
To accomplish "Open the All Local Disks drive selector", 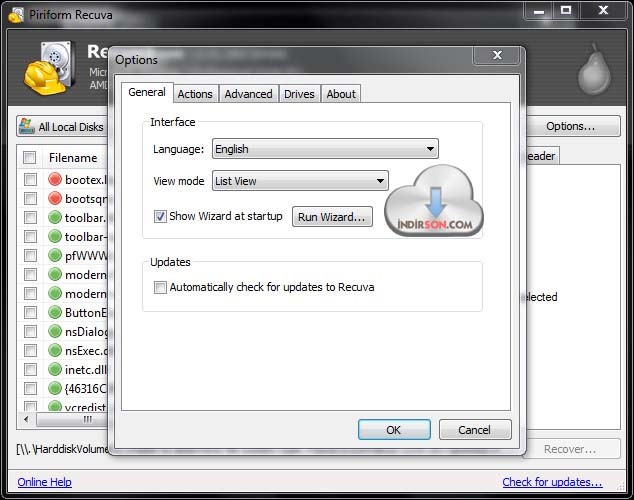I will coord(63,126).
